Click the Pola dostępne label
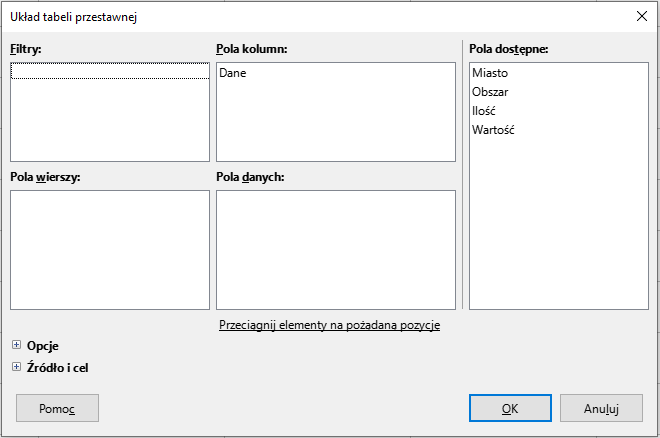This screenshot has width=660, height=438. pyautogui.click(x=509, y=48)
